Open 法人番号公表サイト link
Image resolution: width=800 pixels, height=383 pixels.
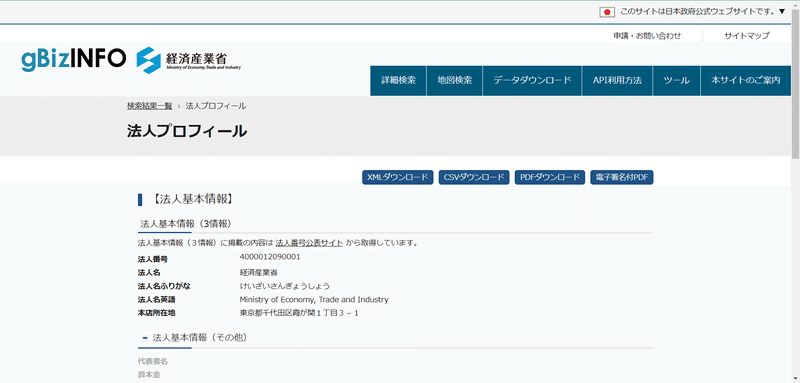coord(309,243)
